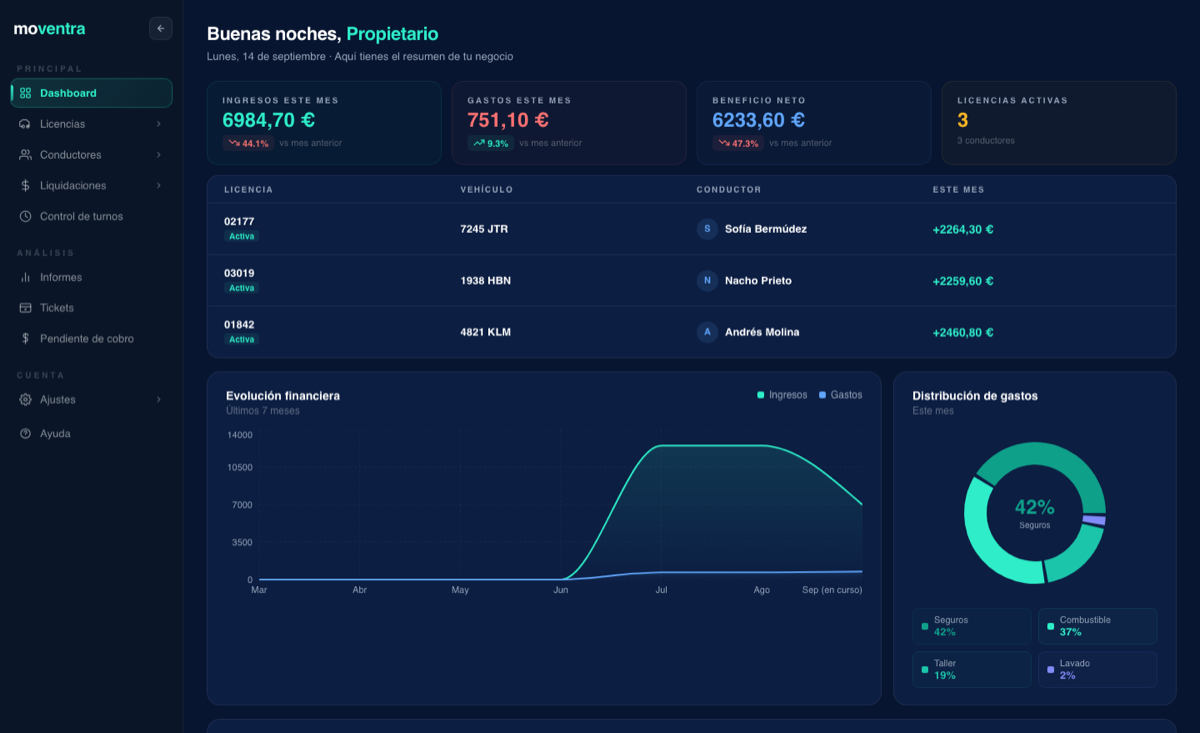Click the Ayuda question mark icon
Image resolution: width=1200 pixels, height=733 pixels.
tap(26, 434)
